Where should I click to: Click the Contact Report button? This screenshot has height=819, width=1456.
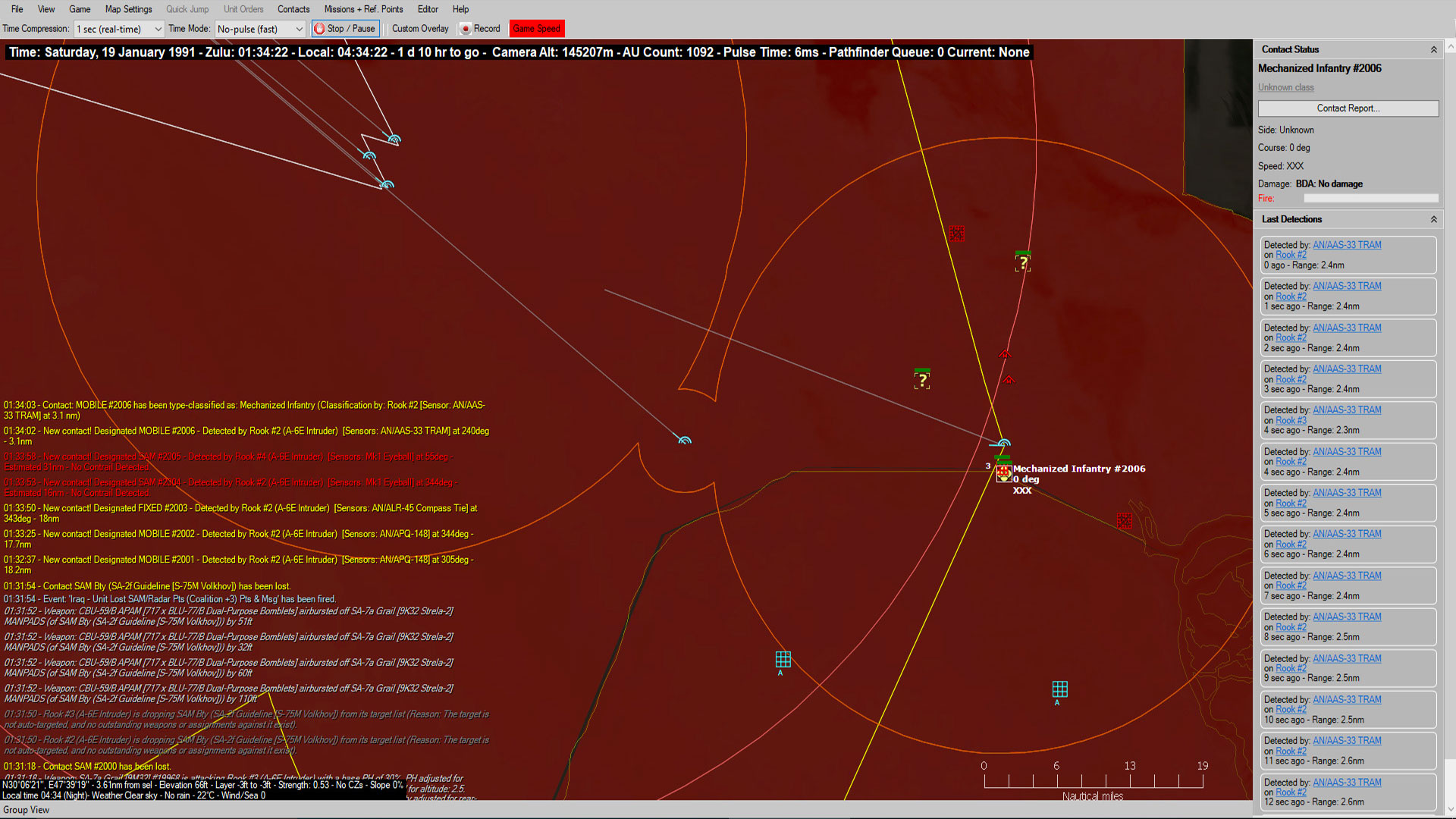tap(1348, 107)
